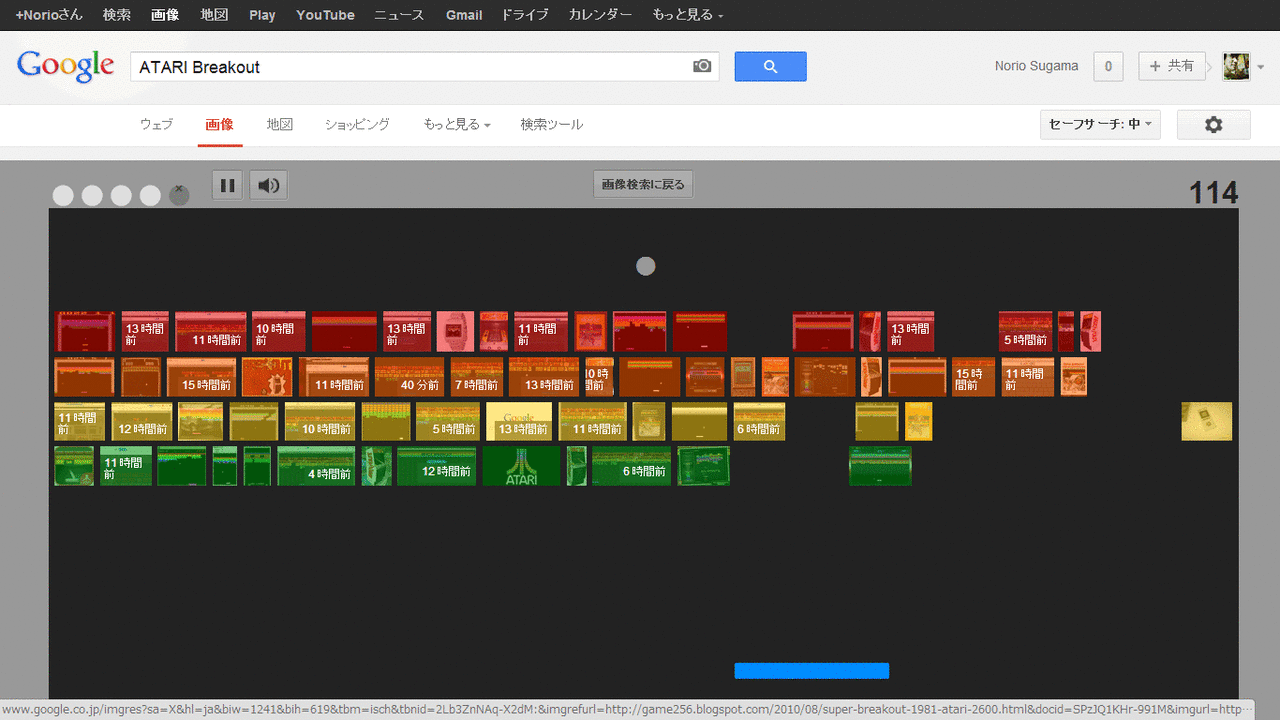Click the search by image camera icon
Image resolution: width=1280 pixels, height=720 pixels.
click(702, 66)
